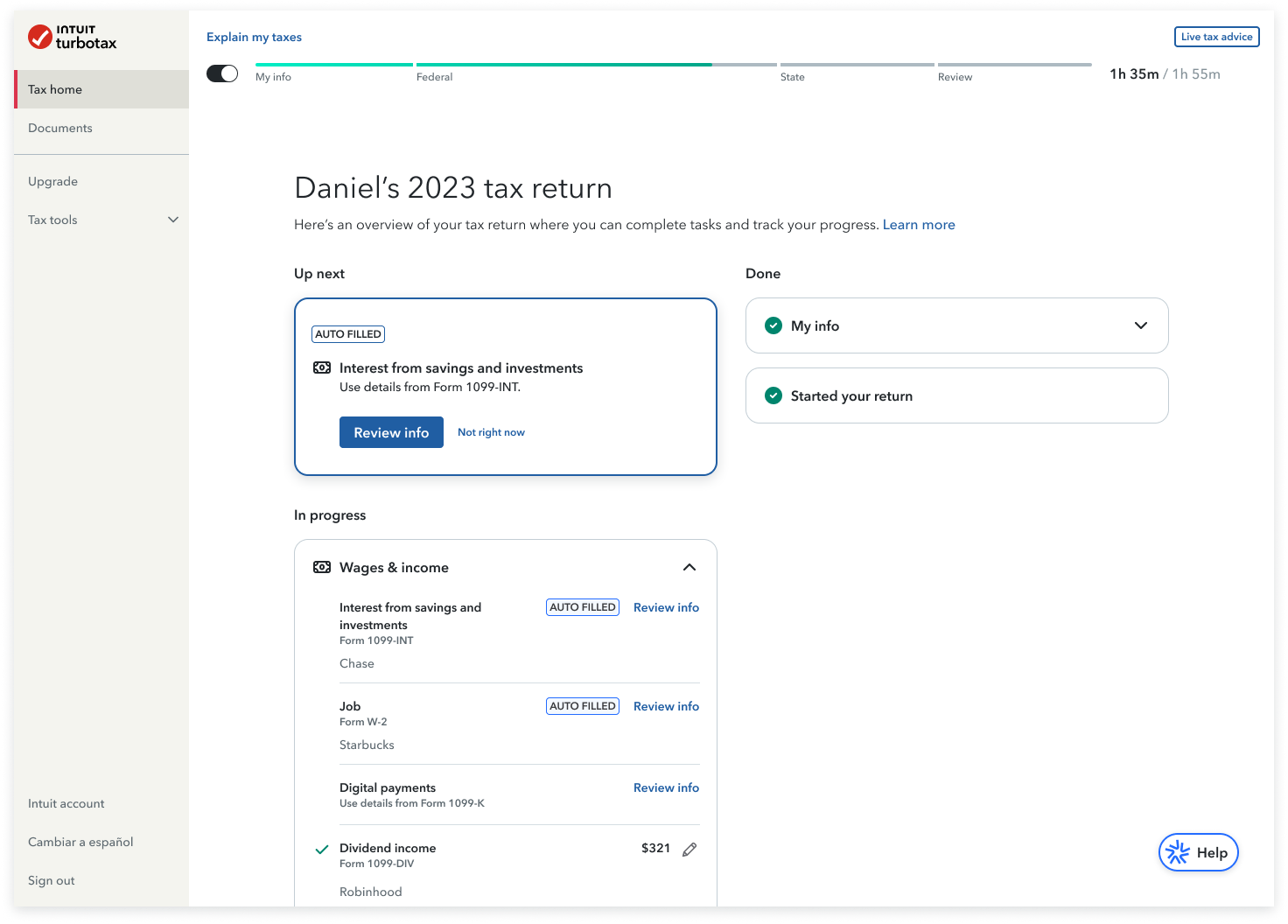The image size is (1288, 924).
Task: Click the My info progress step
Action: tap(333, 72)
